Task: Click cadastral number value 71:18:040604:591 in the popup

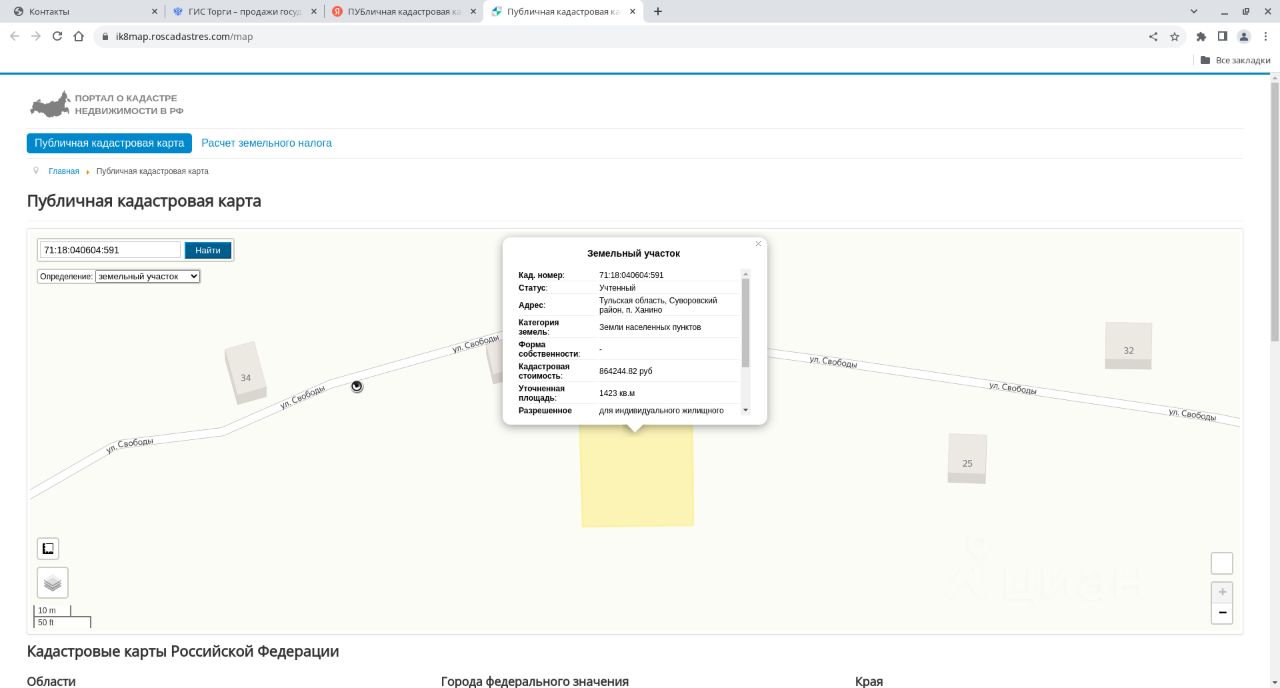Action: coord(631,275)
